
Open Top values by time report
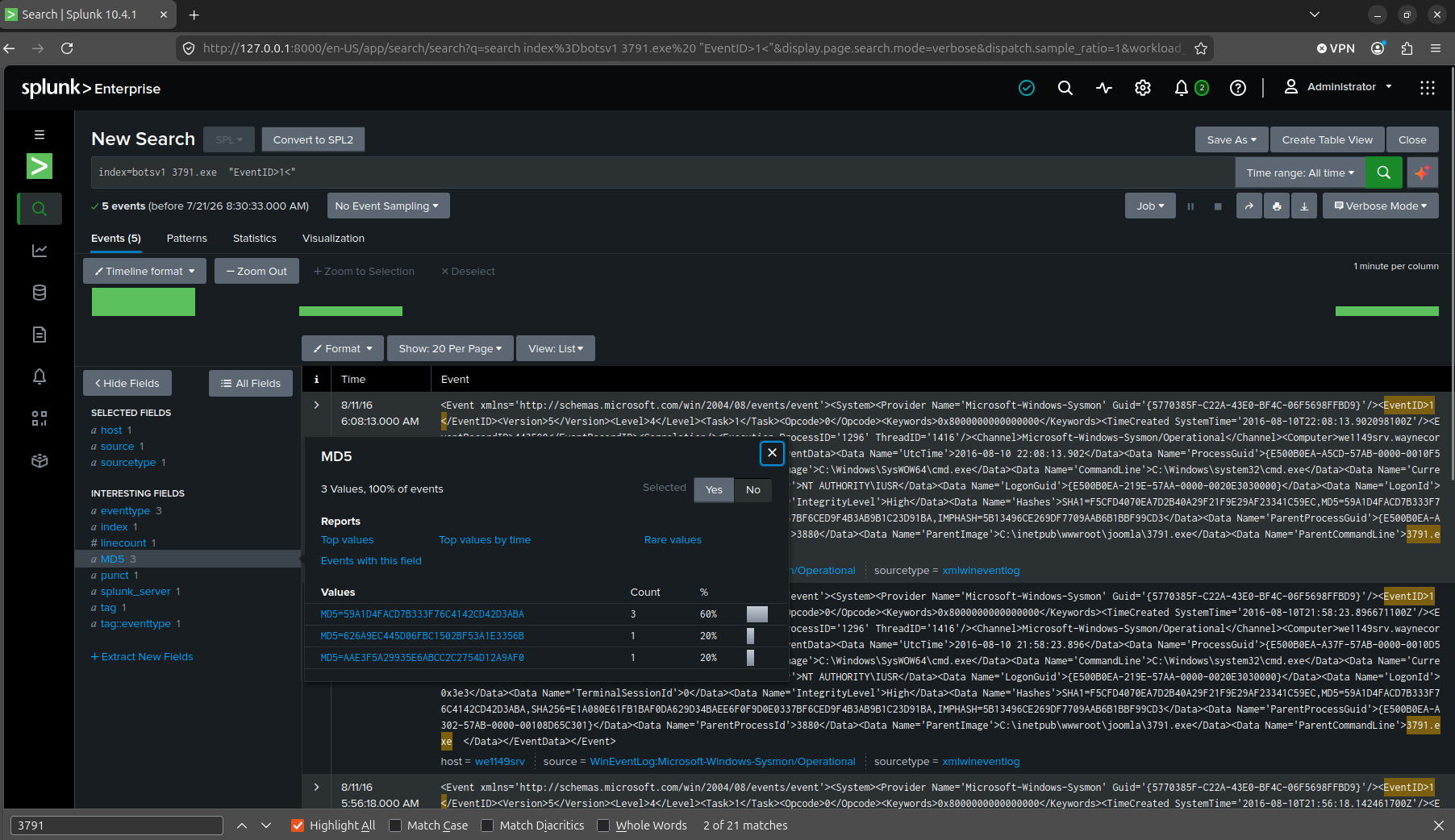pyautogui.click(x=485, y=540)
